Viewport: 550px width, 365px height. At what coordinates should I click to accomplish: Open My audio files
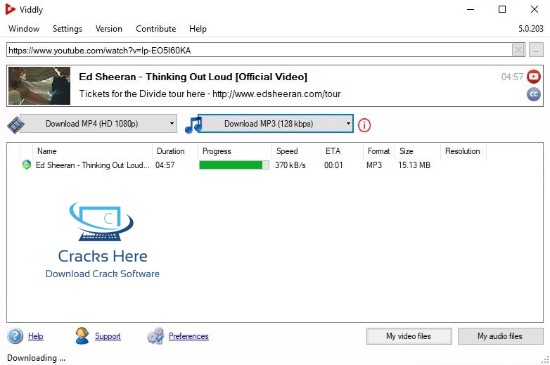501,336
